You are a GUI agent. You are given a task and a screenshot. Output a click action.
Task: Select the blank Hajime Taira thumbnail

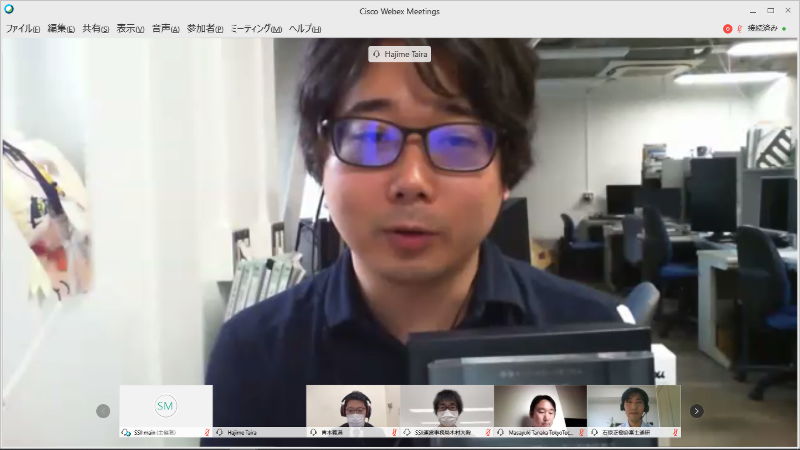click(259, 407)
